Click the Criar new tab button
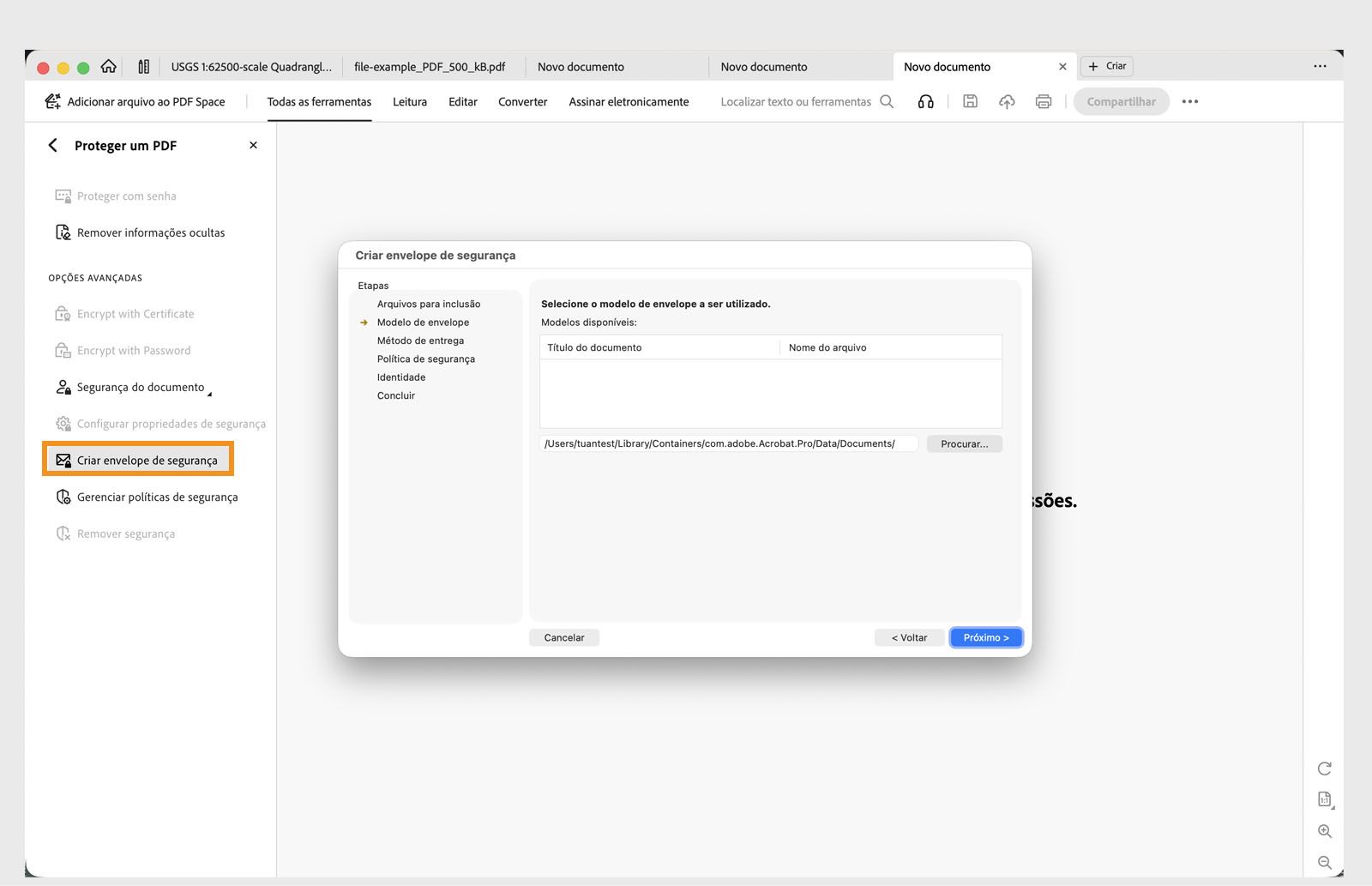This screenshot has height=886, width=1372. [1107, 66]
